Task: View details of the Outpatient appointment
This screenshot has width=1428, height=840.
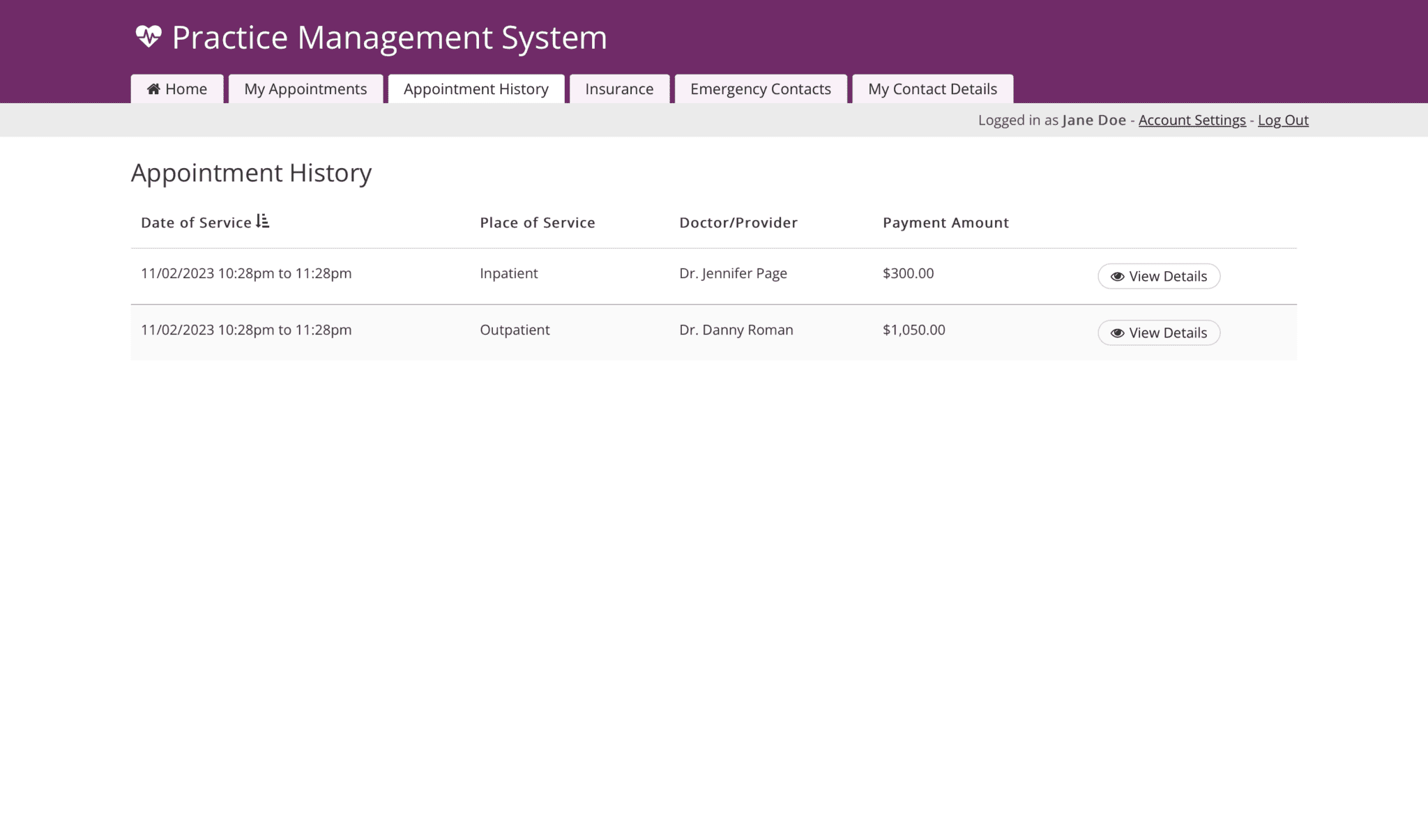Action: coord(1159,333)
